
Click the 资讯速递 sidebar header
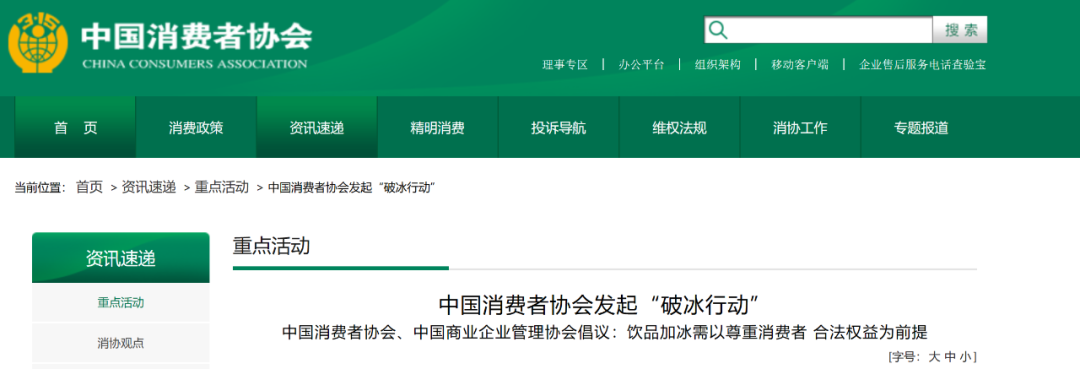pyautogui.click(x=121, y=258)
